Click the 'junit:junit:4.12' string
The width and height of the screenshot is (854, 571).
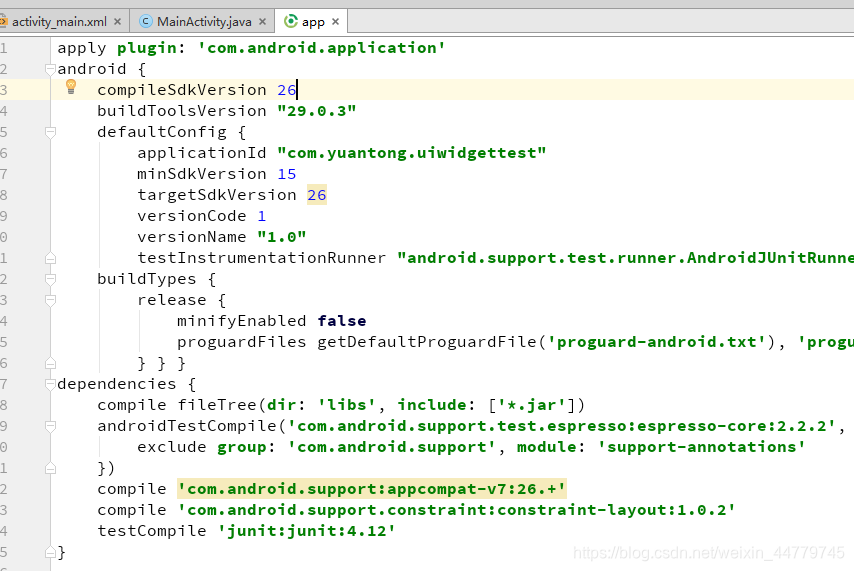(x=307, y=531)
